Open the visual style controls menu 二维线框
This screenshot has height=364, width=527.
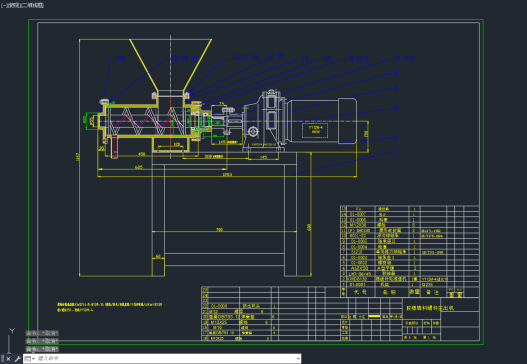(31, 5)
